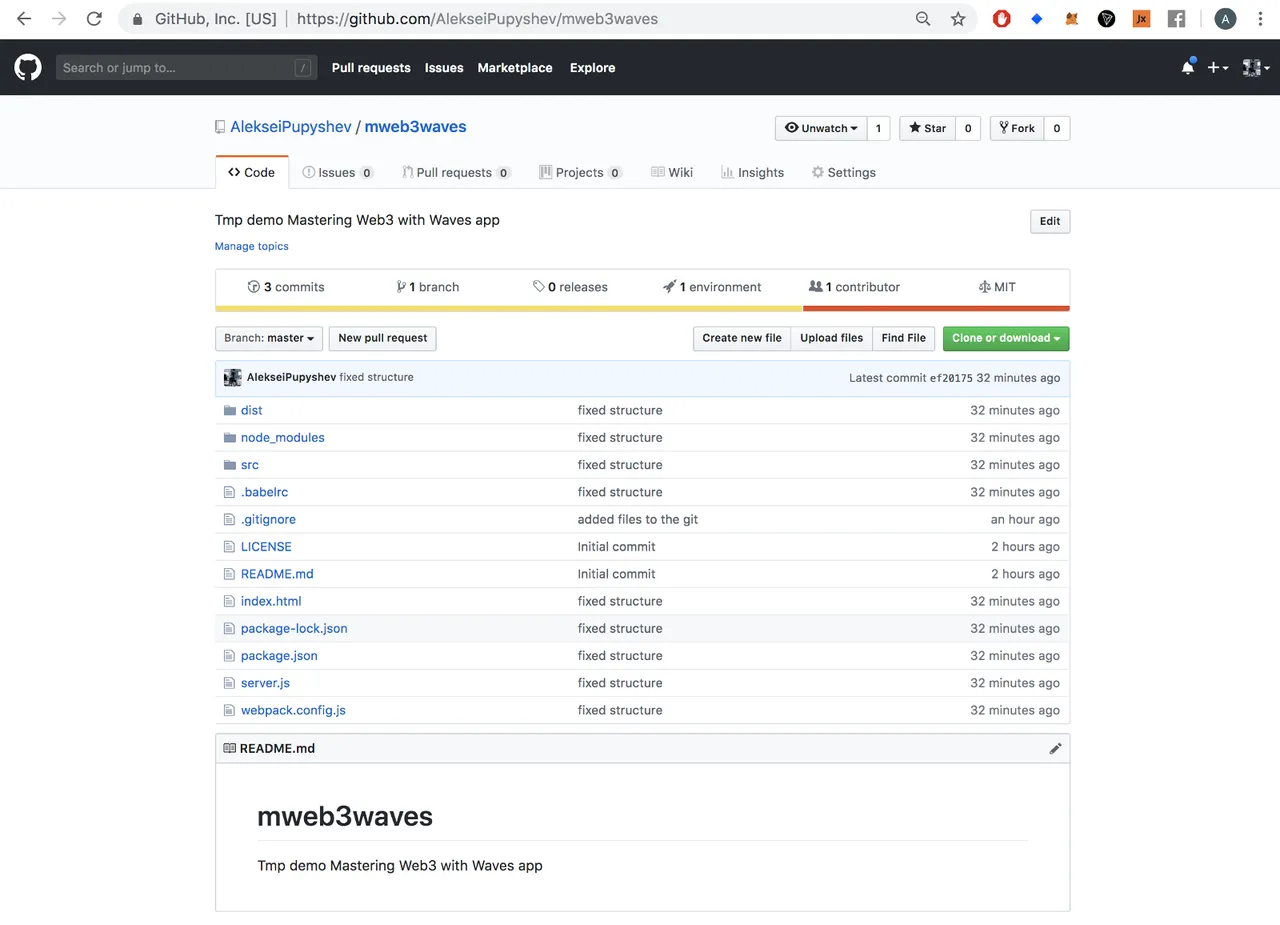Screen dimensions: 1280x925
Task: Open the dist folder
Action: 251,410
